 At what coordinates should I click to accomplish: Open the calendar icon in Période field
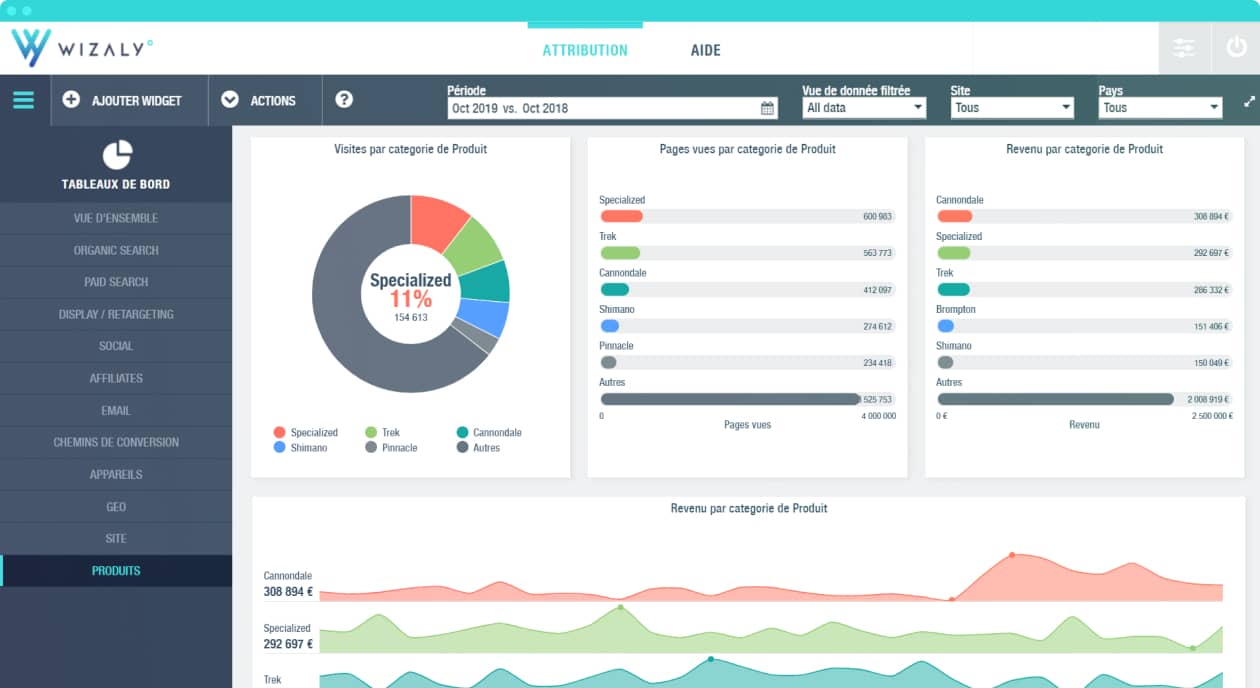click(767, 108)
